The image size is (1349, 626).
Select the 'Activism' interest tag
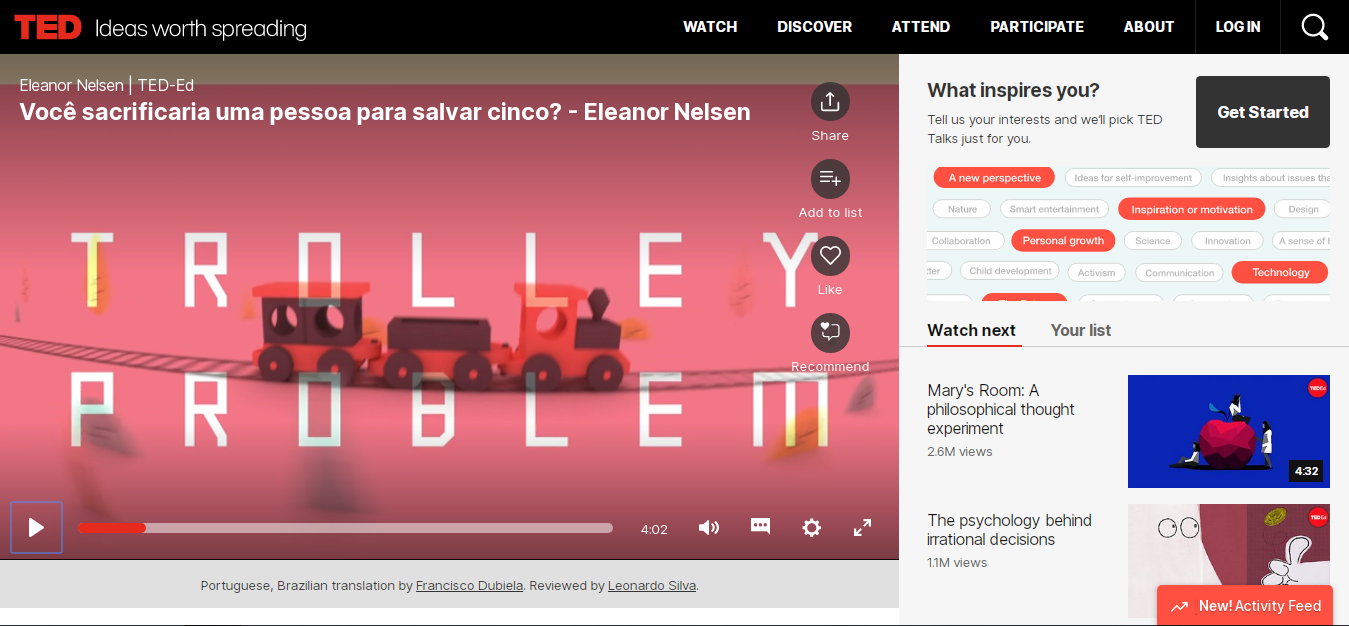(x=1097, y=272)
